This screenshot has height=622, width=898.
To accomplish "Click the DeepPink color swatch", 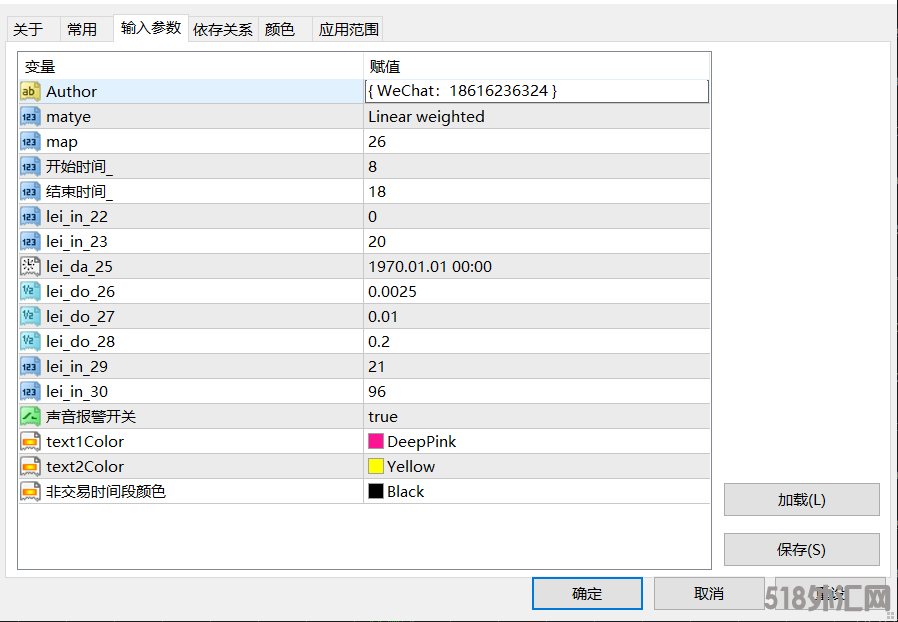I will pos(376,441).
